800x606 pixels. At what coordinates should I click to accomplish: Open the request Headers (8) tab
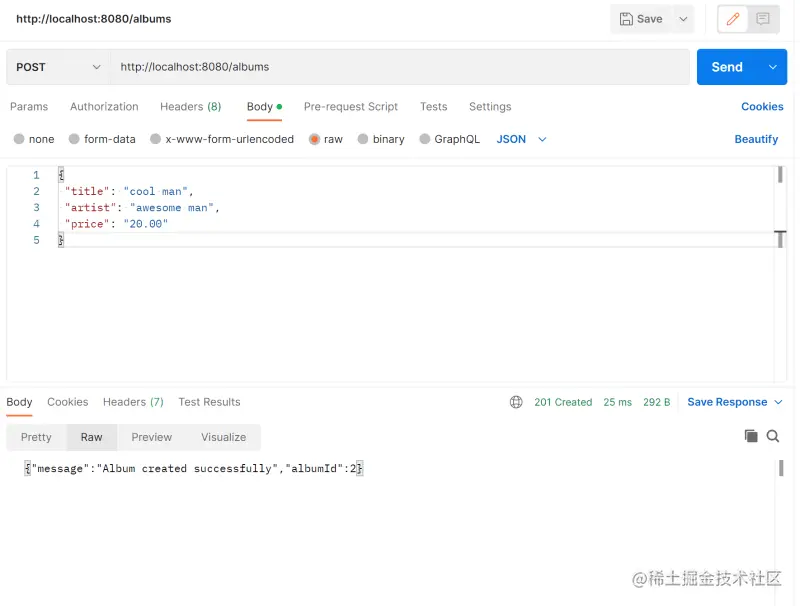click(190, 107)
